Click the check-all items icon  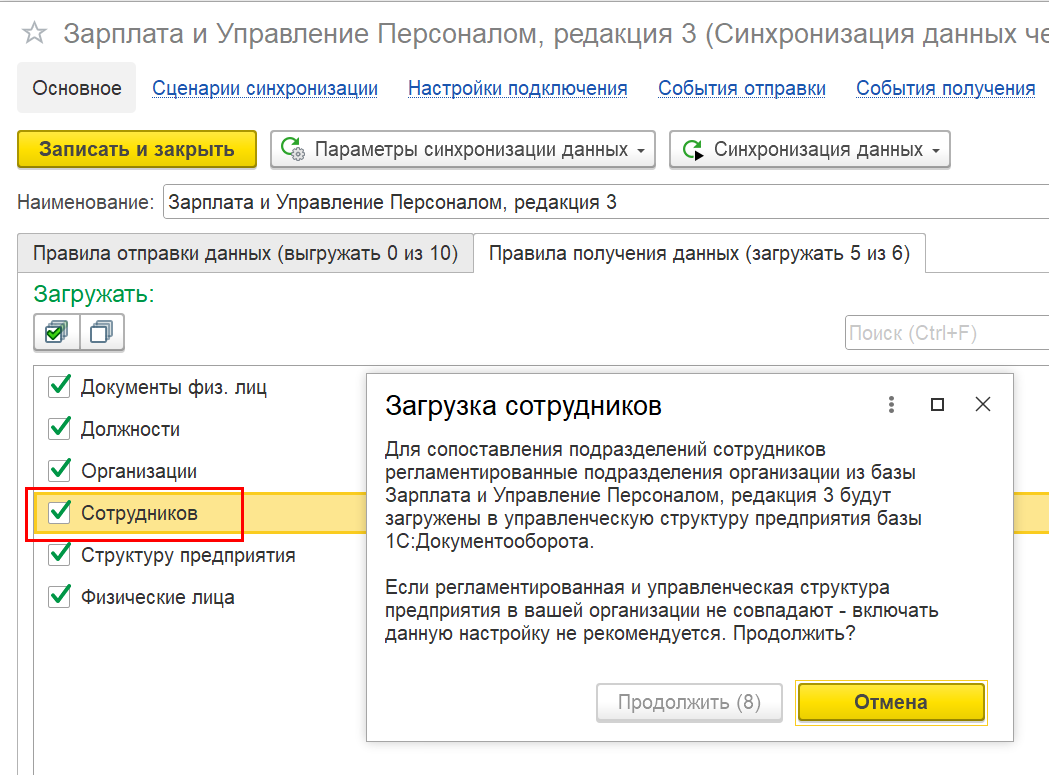56,331
